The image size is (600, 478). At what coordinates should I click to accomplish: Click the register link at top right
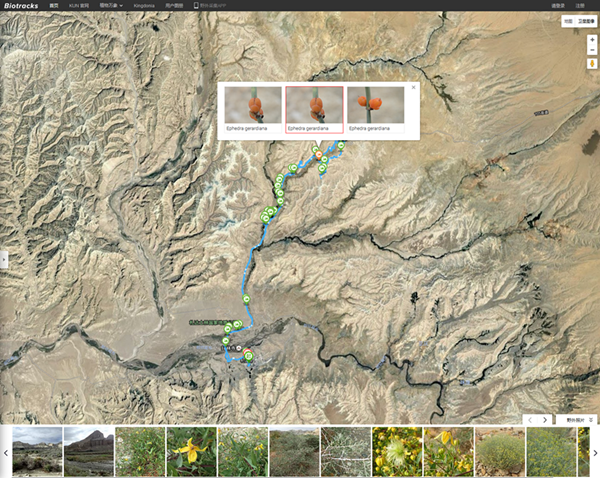(580, 6)
